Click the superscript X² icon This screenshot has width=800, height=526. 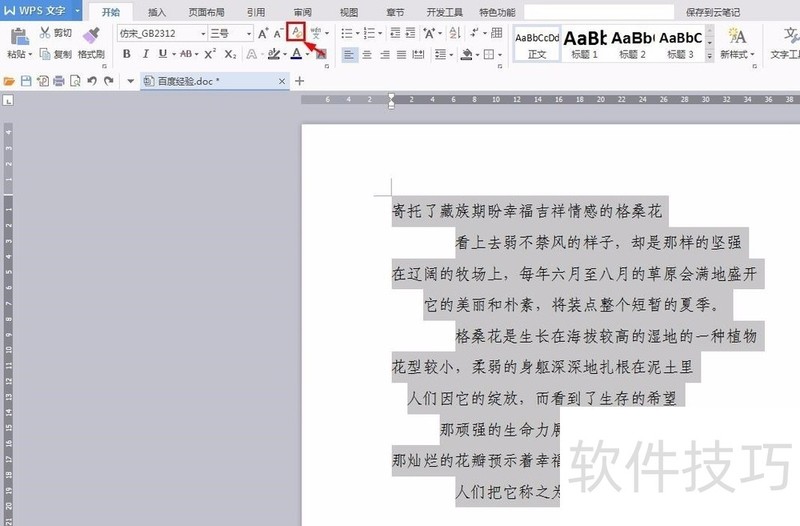click(x=209, y=54)
